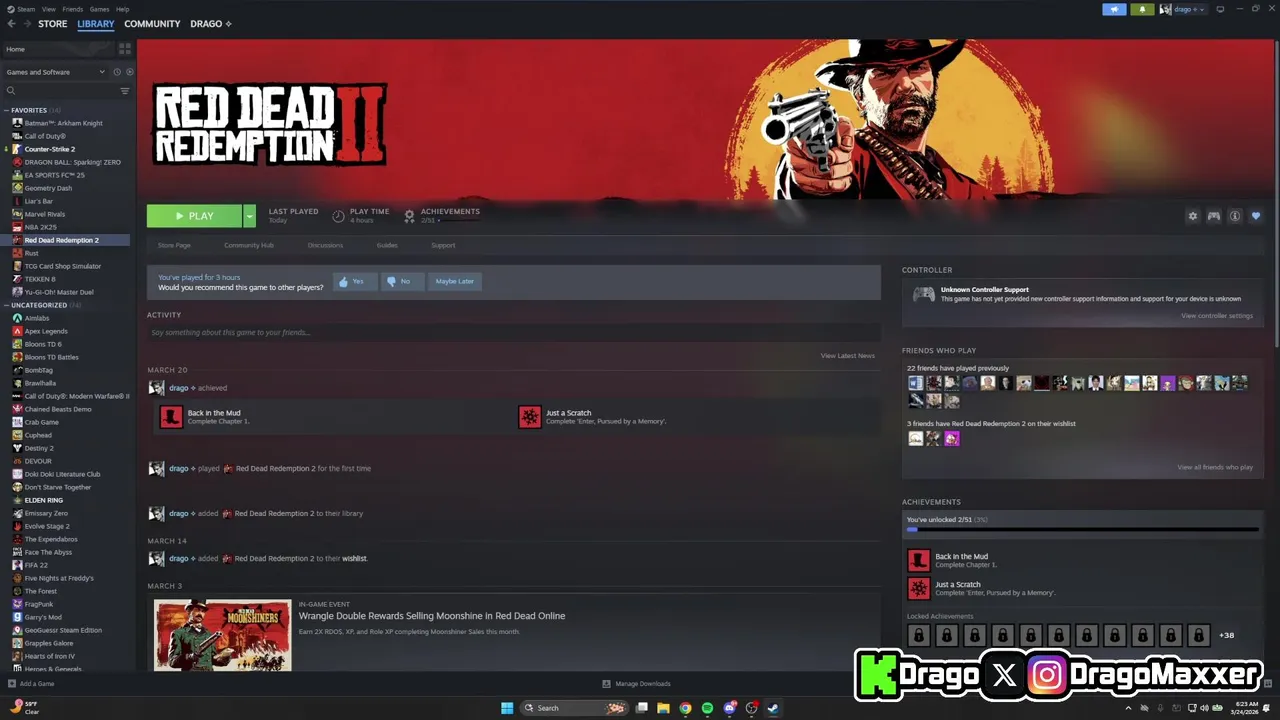Collapse the Favorites category
1280x720 pixels.
6,110
